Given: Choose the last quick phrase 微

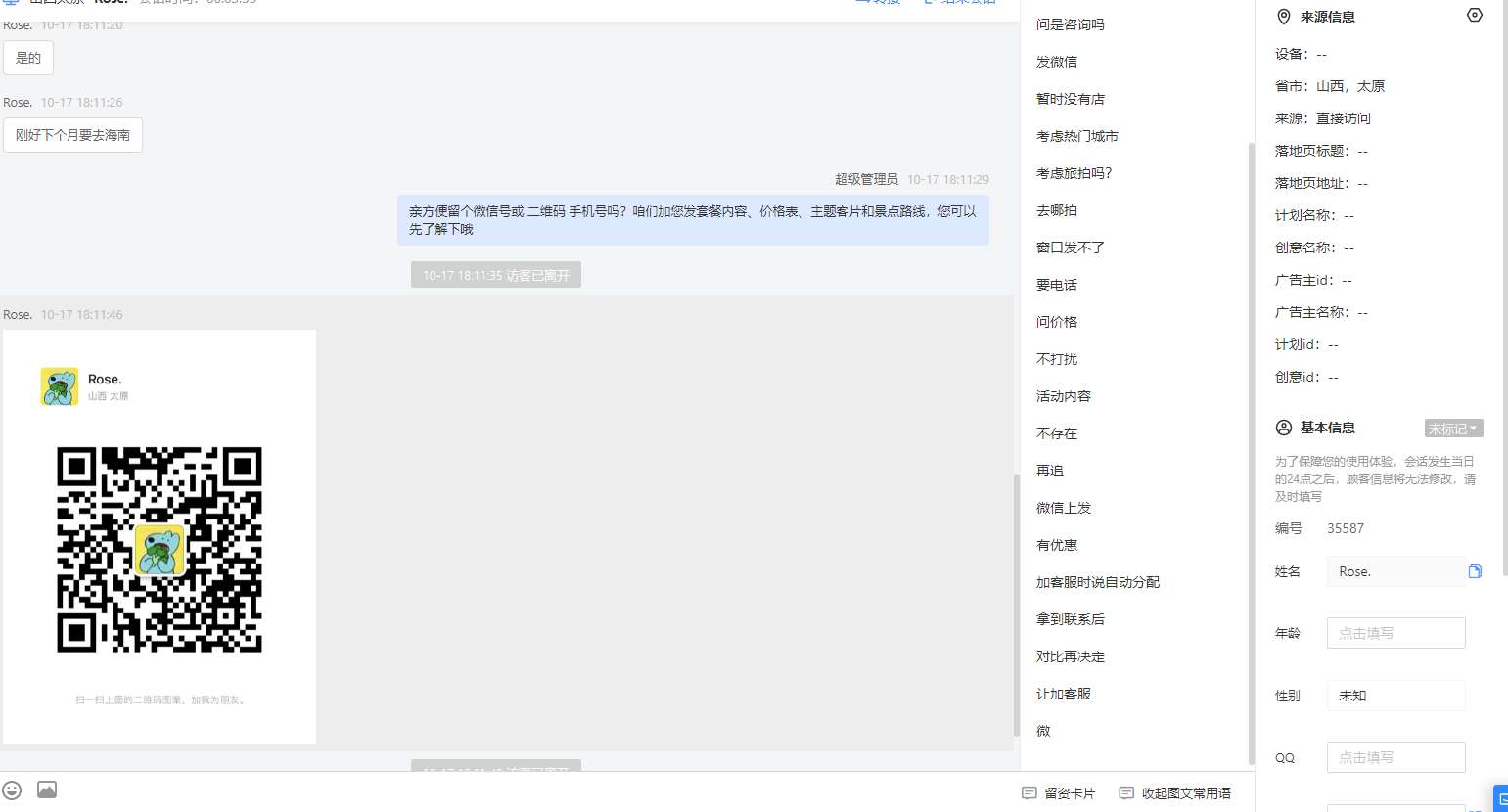Looking at the screenshot, I should (1043, 731).
